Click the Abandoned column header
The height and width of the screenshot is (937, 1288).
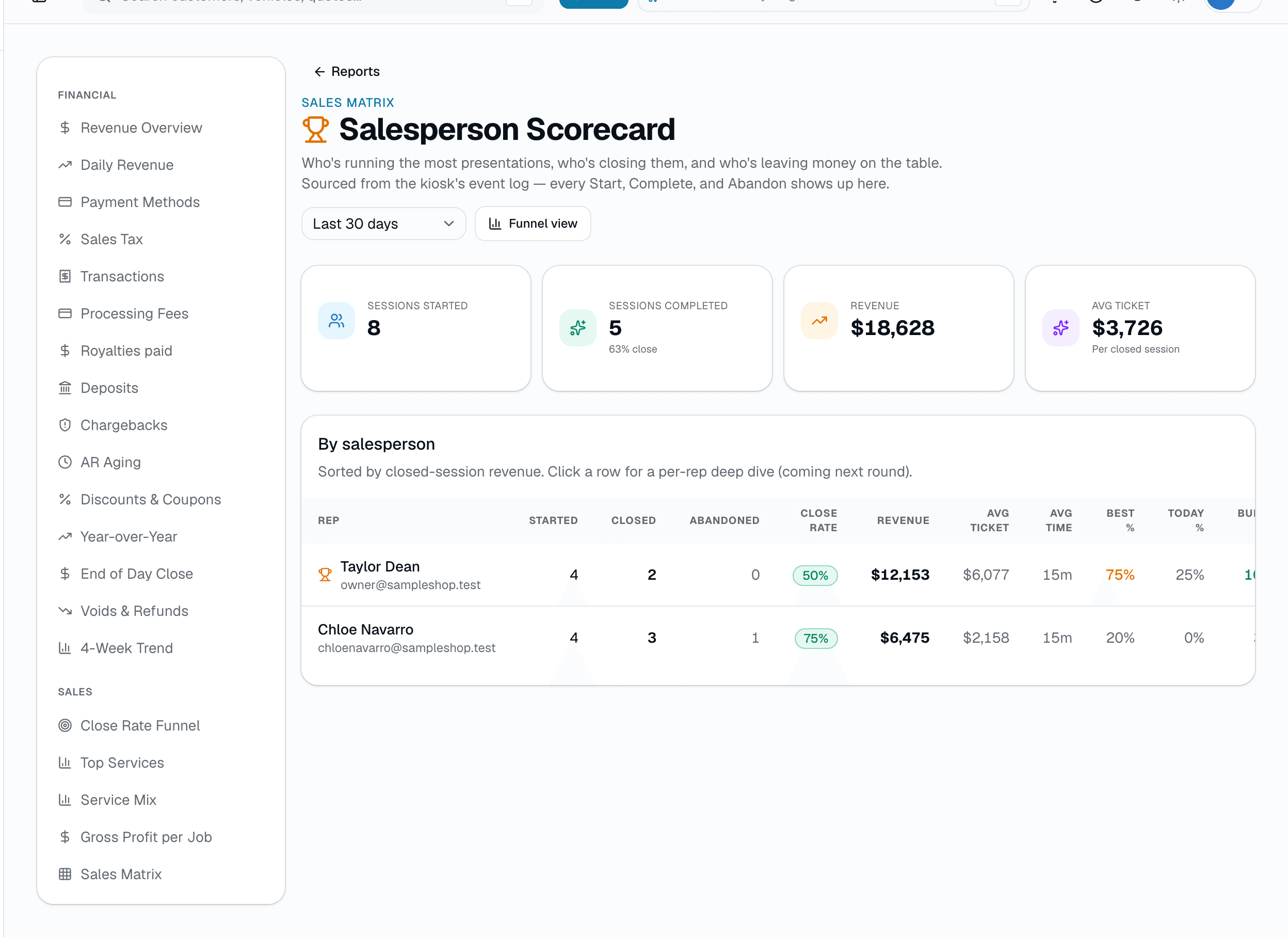point(724,520)
